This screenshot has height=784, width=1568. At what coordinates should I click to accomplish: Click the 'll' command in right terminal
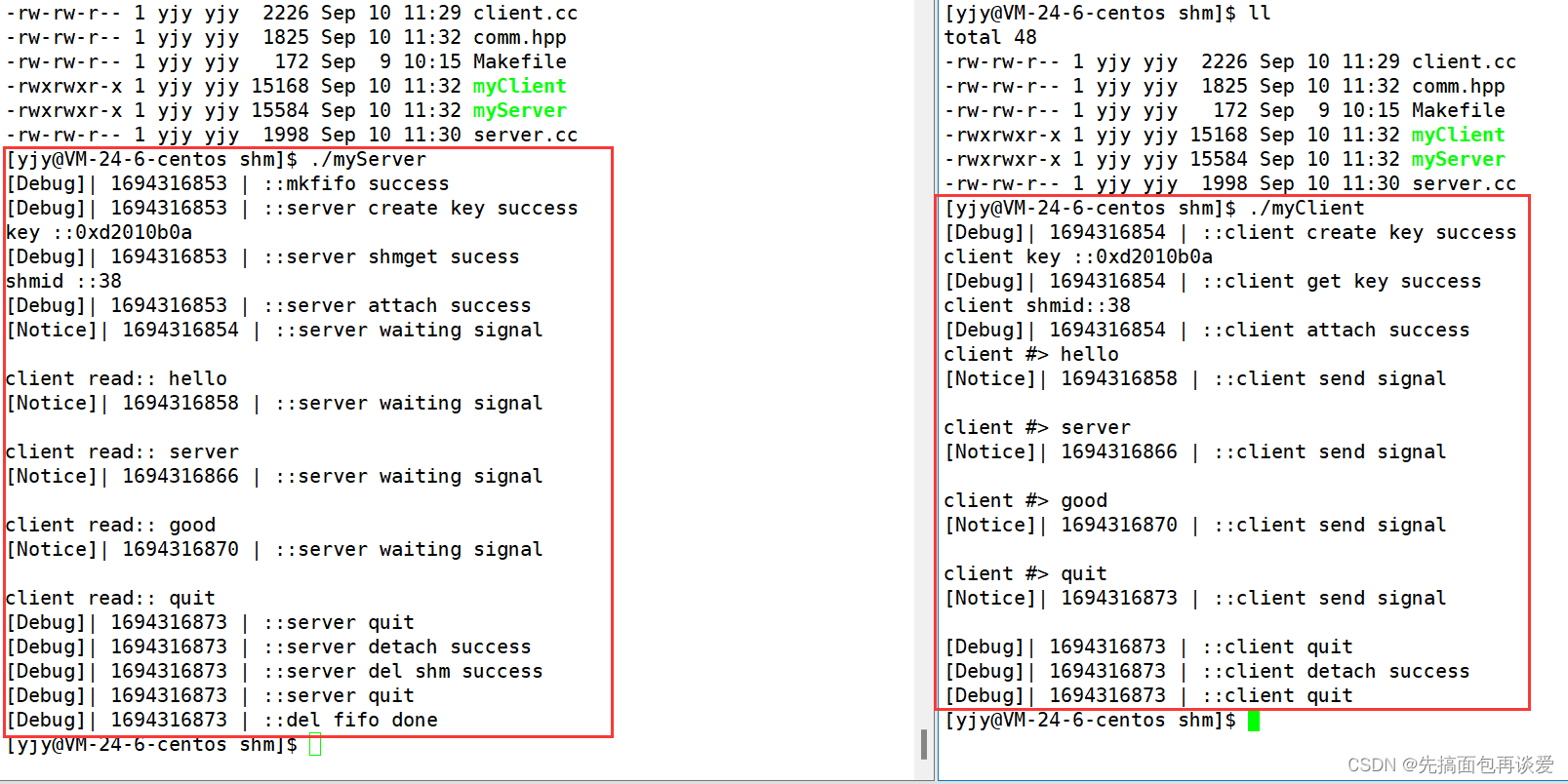click(1260, 14)
